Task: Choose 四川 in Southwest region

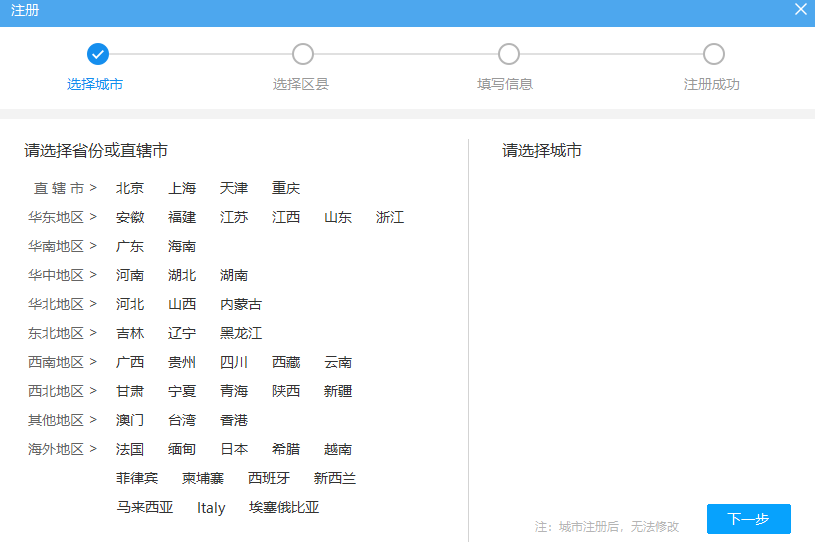Action: click(x=234, y=362)
